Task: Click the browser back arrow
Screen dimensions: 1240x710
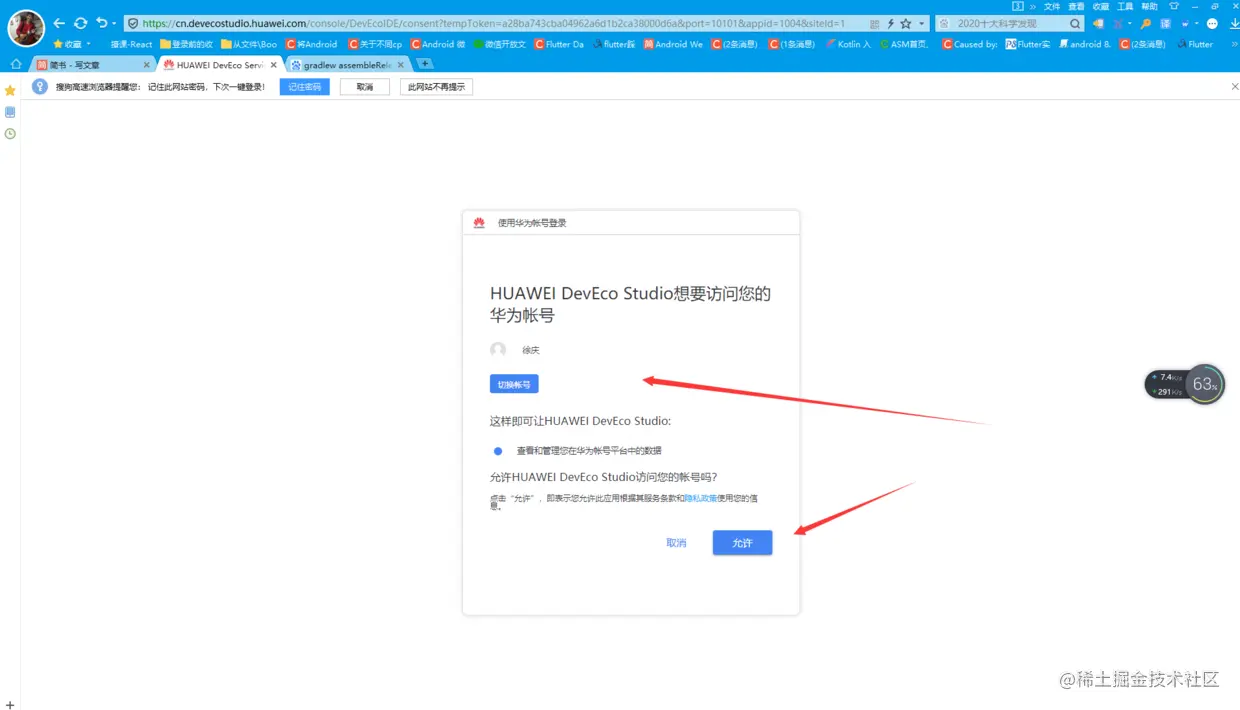Action: 59,23
